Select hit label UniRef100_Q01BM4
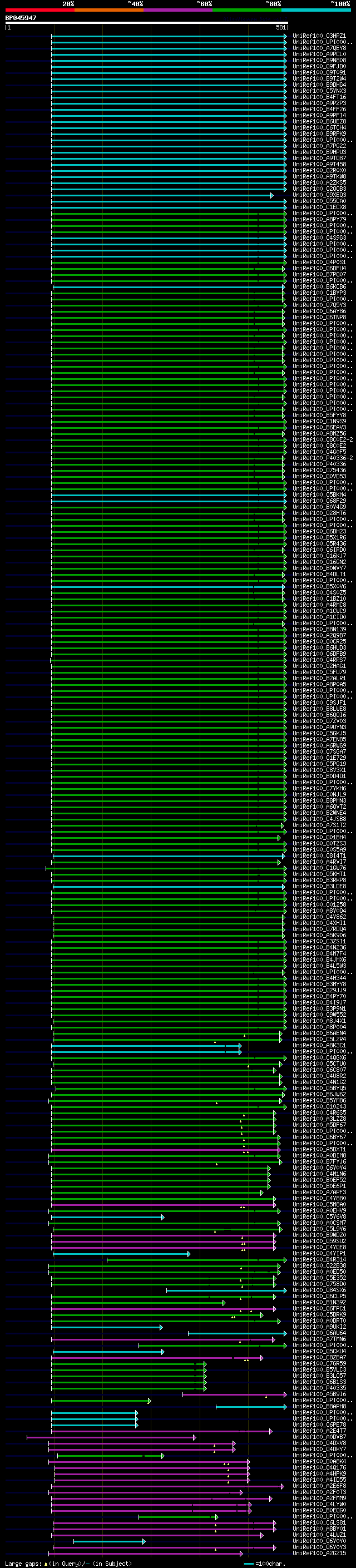The image size is (356, 1568). [x=319, y=837]
